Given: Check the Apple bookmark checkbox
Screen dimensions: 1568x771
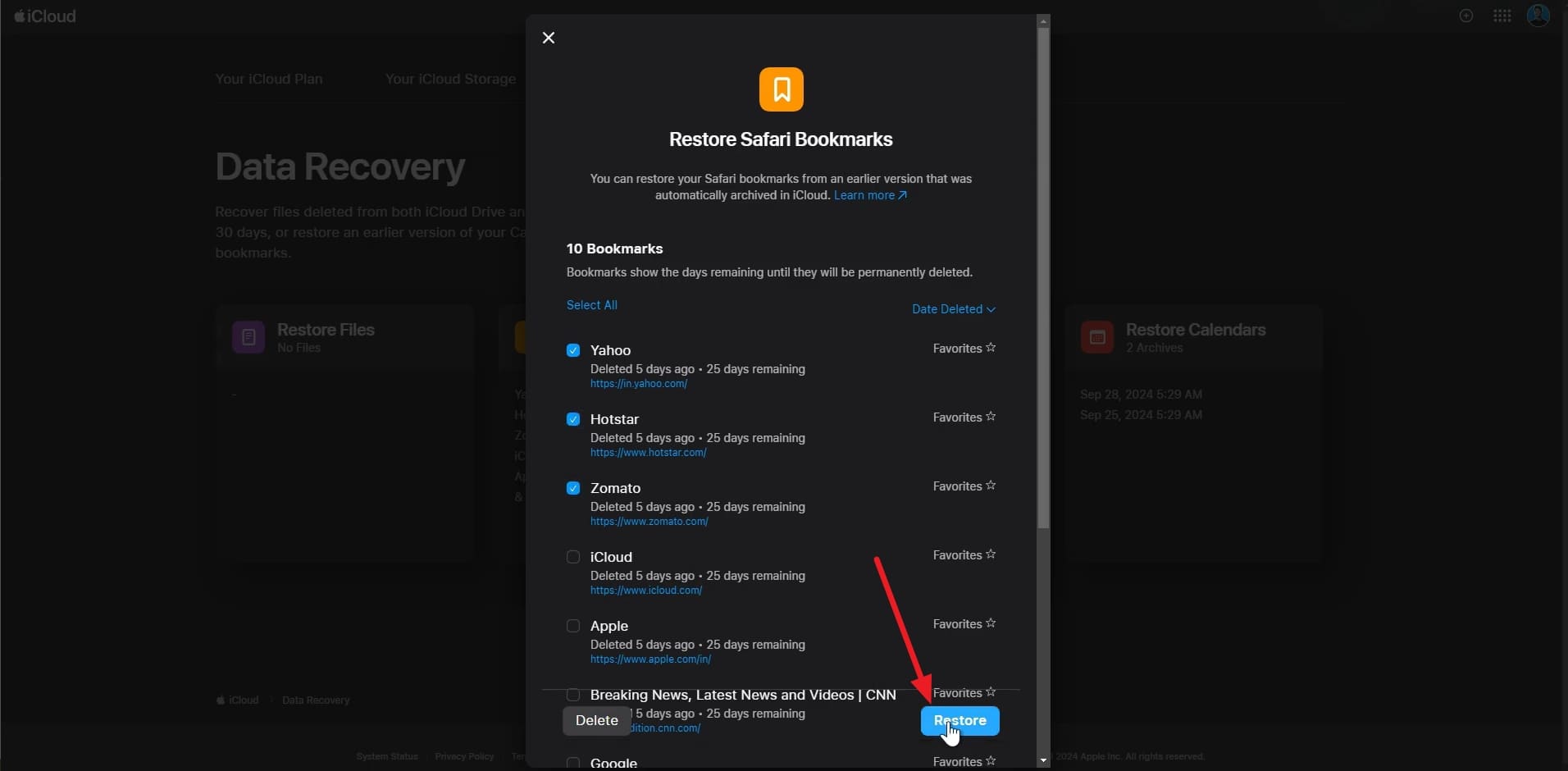Looking at the screenshot, I should (x=573, y=626).
